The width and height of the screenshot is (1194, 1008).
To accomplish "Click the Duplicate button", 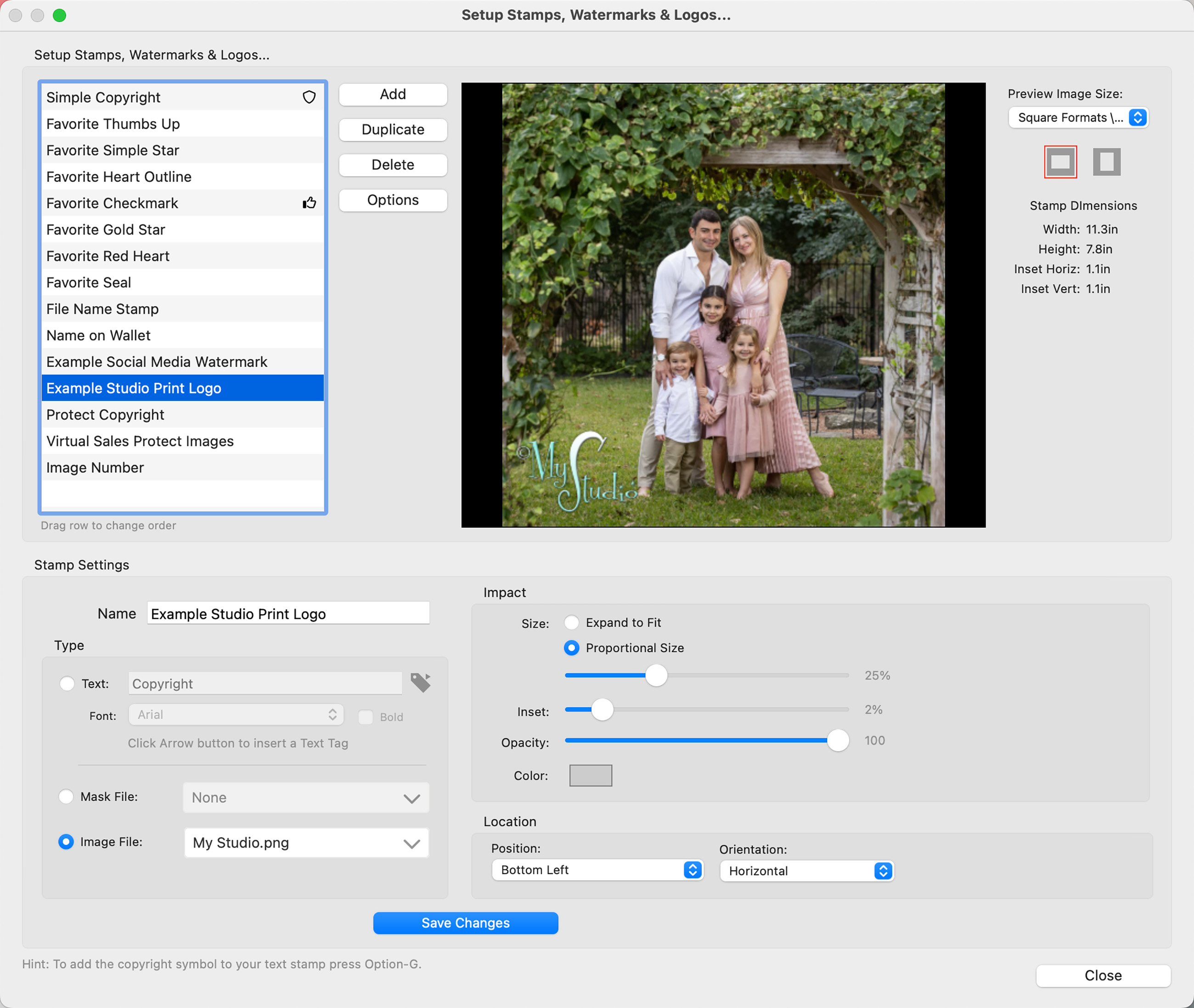I will 393,130.
